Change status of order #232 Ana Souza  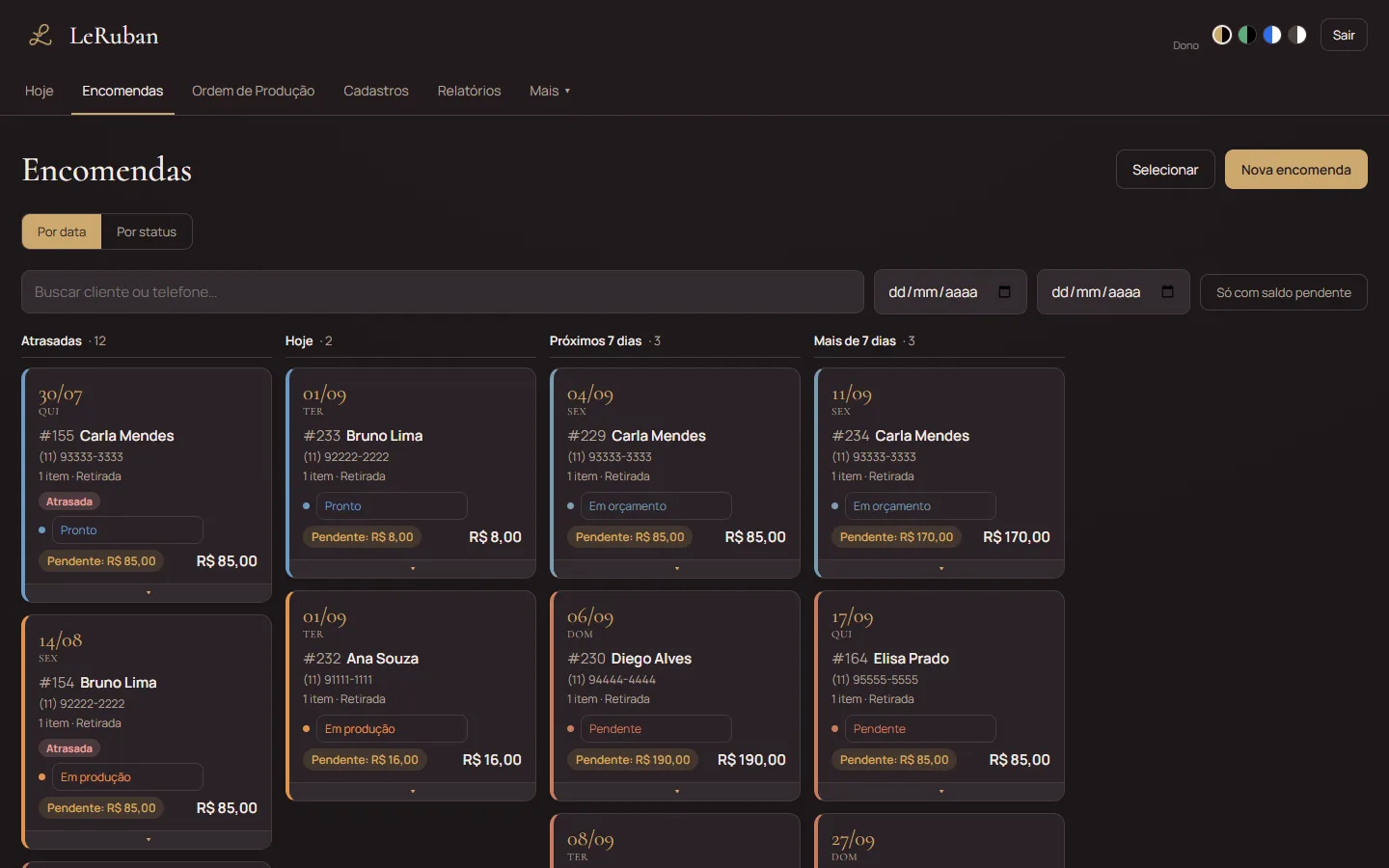click(392, 729)
